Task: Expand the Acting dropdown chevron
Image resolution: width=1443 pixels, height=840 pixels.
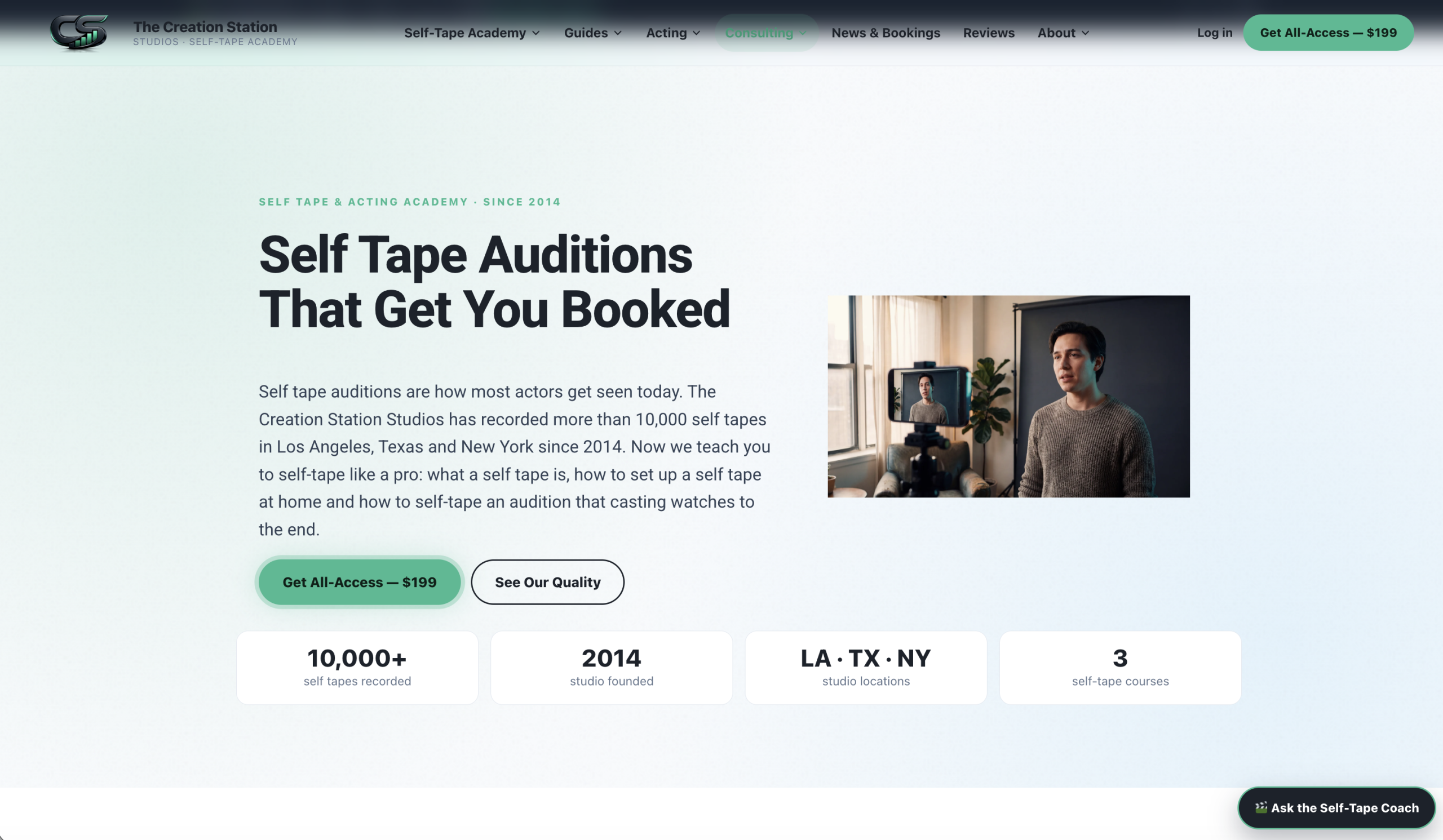Action: (696, 33)
